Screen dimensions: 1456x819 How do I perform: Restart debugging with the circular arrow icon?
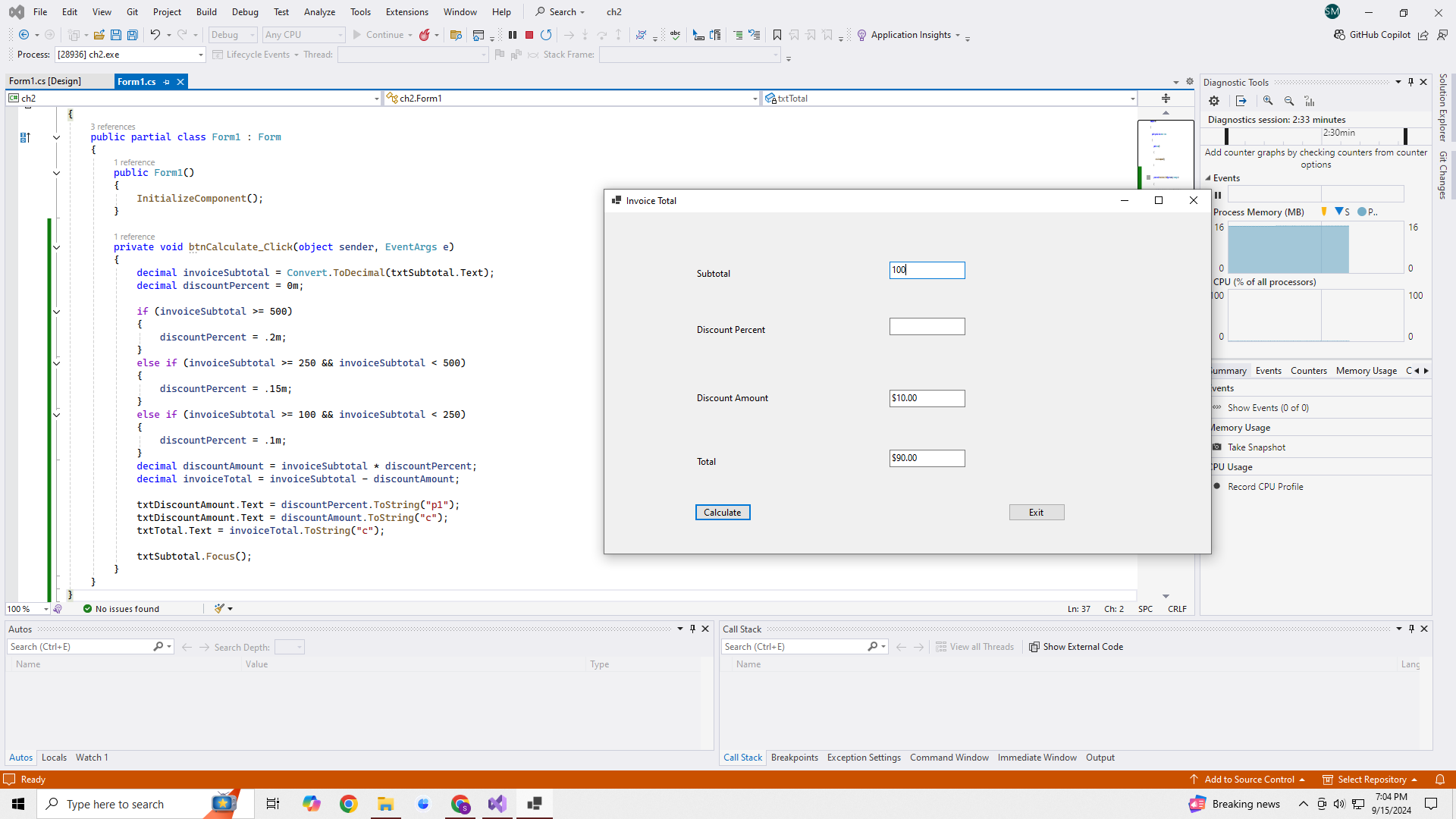(546, 35)
